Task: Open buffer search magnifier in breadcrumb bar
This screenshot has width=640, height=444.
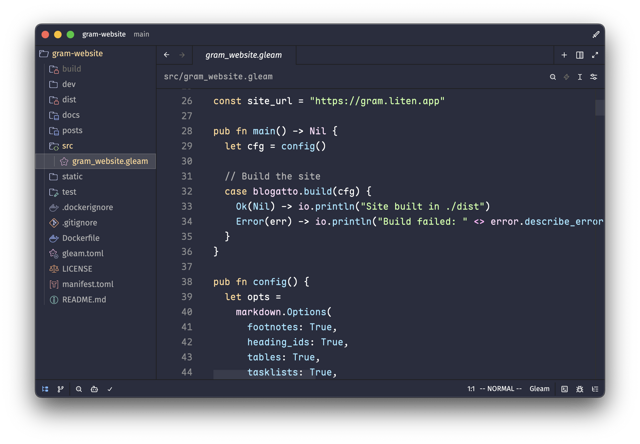Action: tap(553, 77)
